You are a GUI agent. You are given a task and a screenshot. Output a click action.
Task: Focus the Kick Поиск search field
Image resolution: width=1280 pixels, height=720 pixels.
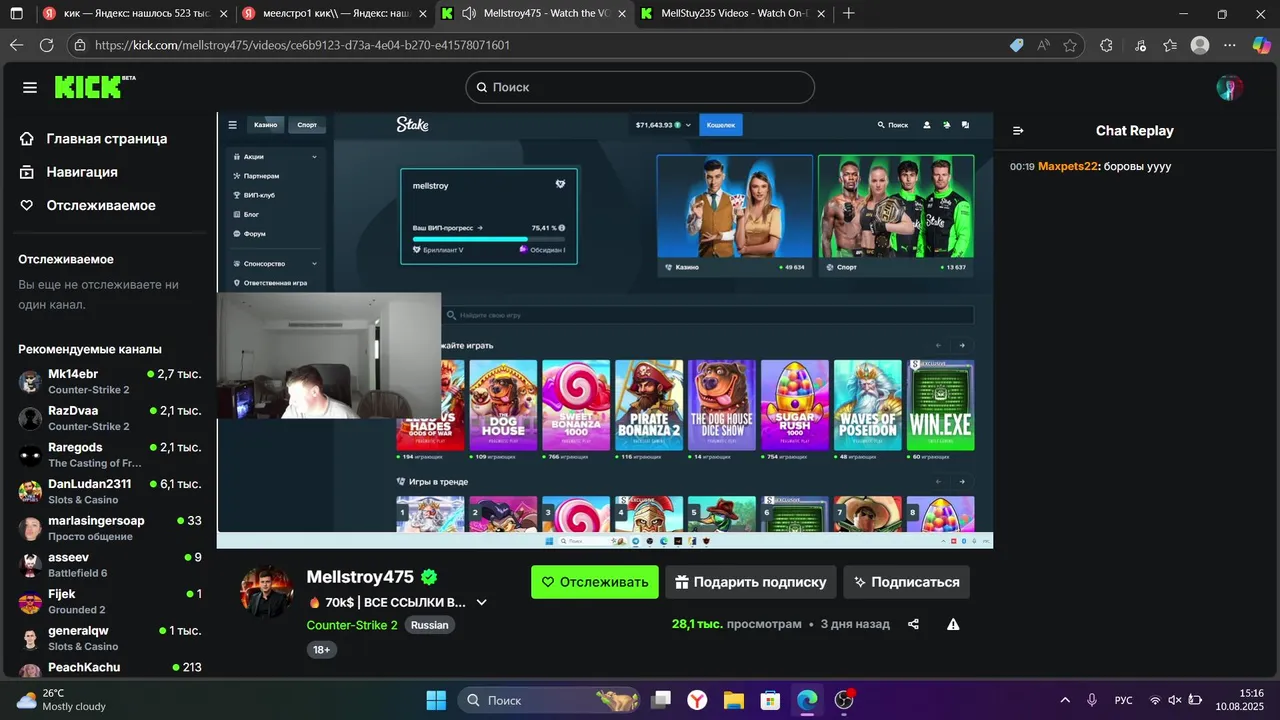coord(640,87)
